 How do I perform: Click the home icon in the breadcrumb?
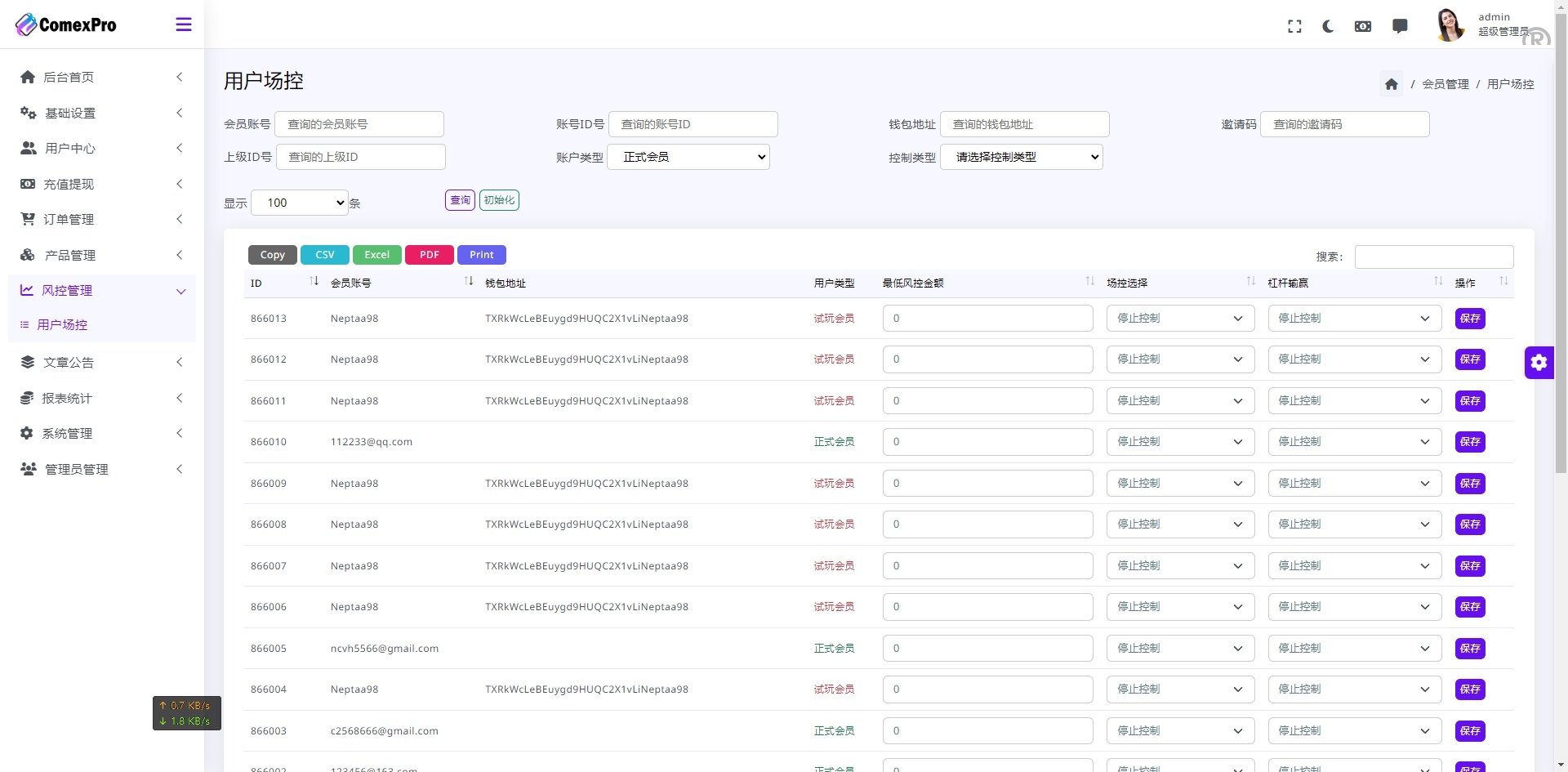[1391, 83]
